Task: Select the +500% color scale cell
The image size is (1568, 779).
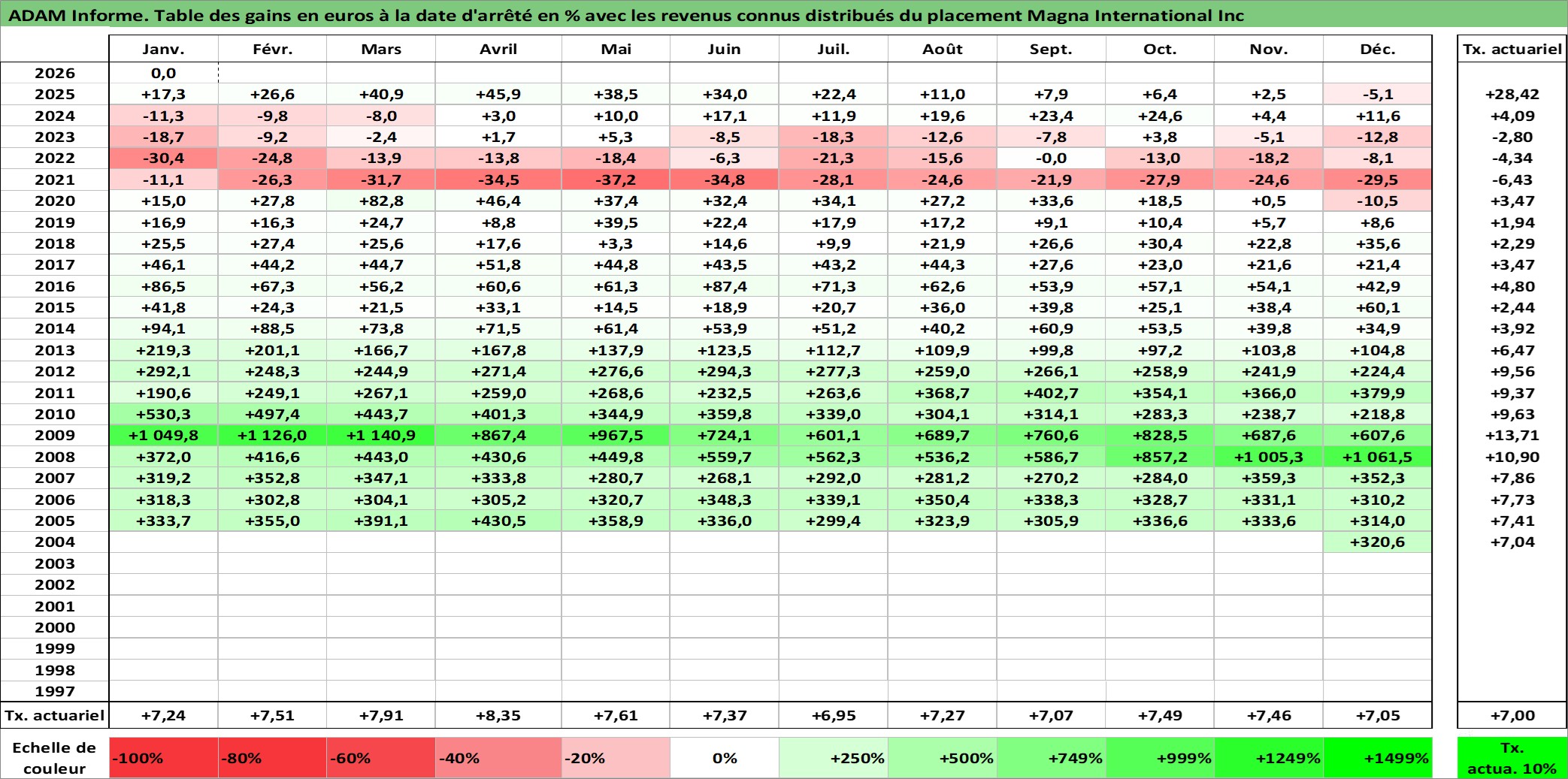Action: [943, 758]
